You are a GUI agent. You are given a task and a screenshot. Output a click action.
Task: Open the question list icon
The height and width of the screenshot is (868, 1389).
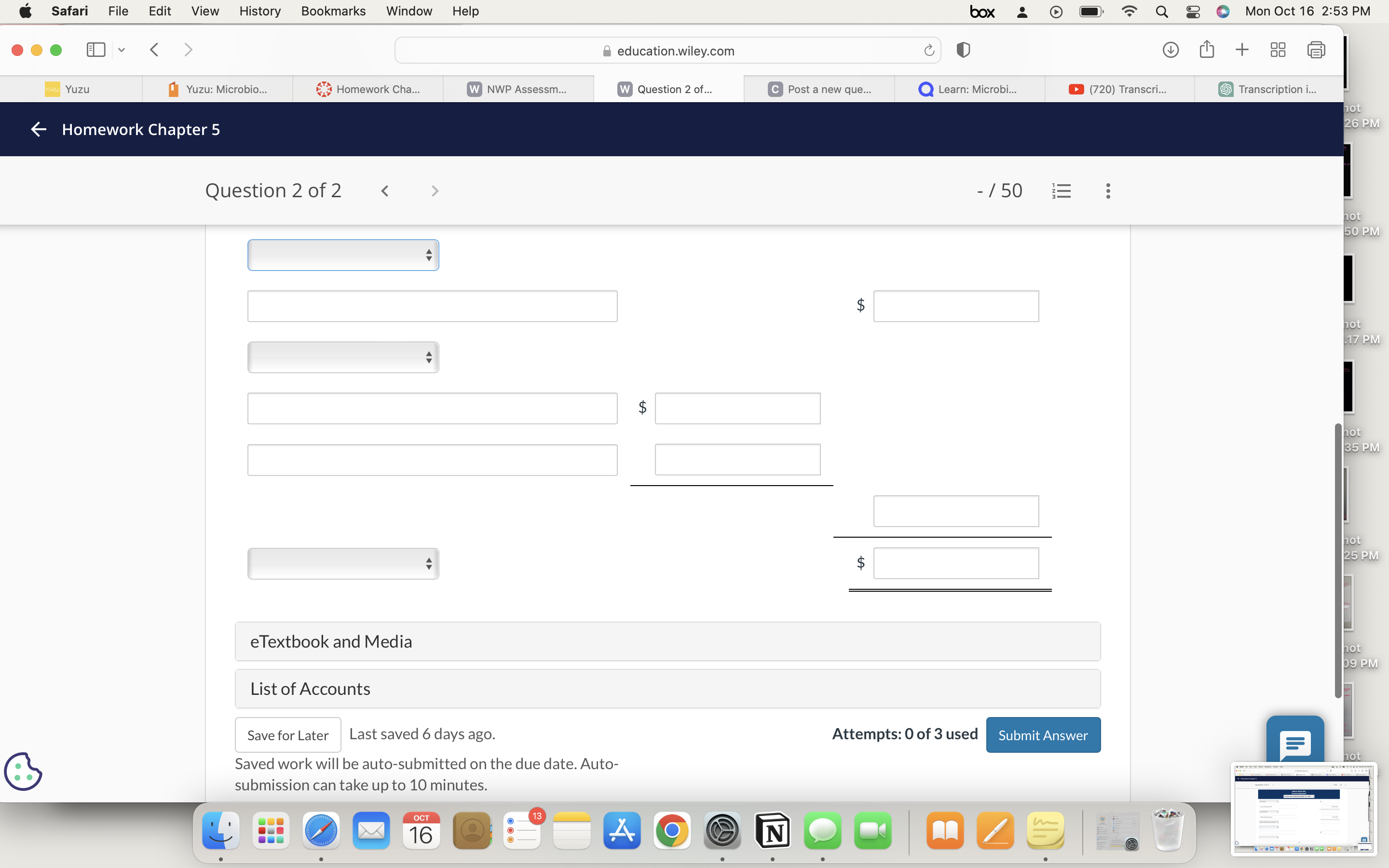point(1061,190)
